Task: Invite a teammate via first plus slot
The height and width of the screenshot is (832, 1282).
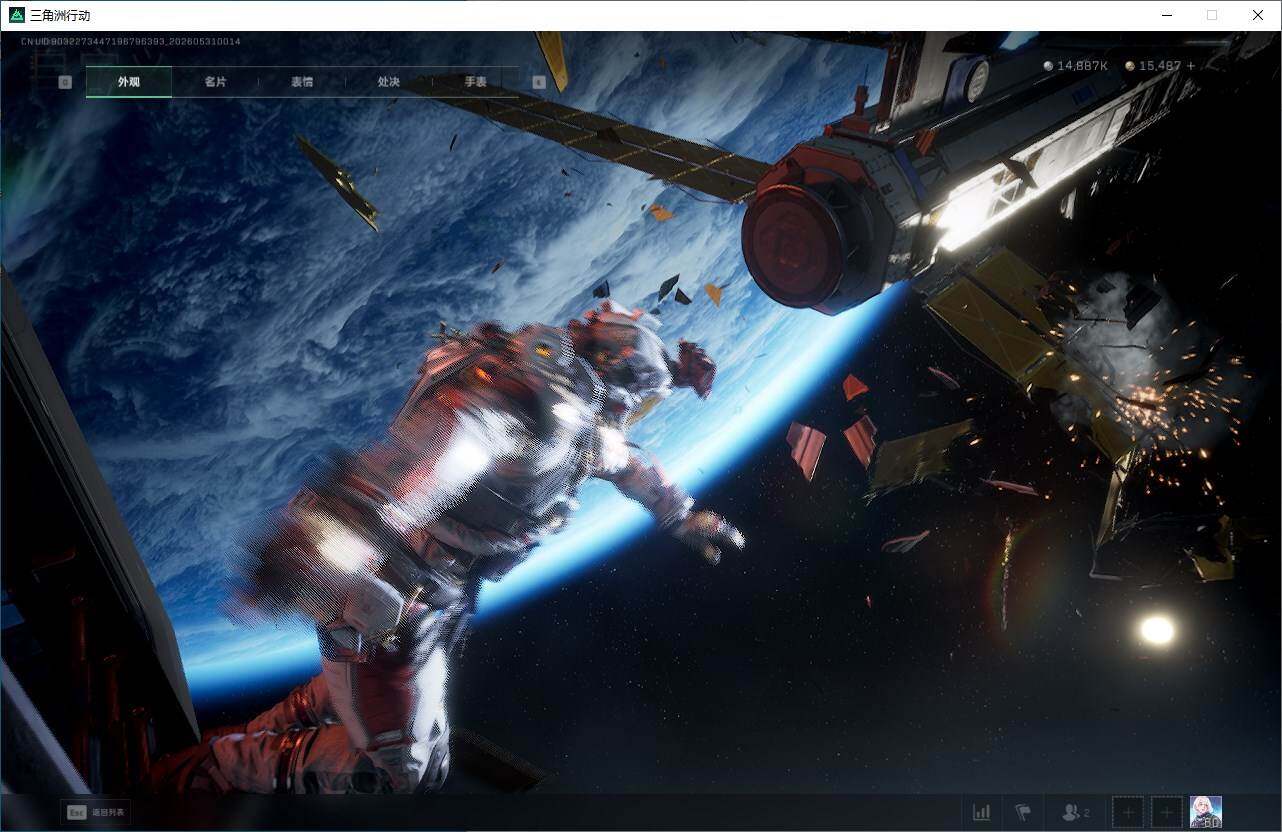Action: click(x=1128, y=812)
